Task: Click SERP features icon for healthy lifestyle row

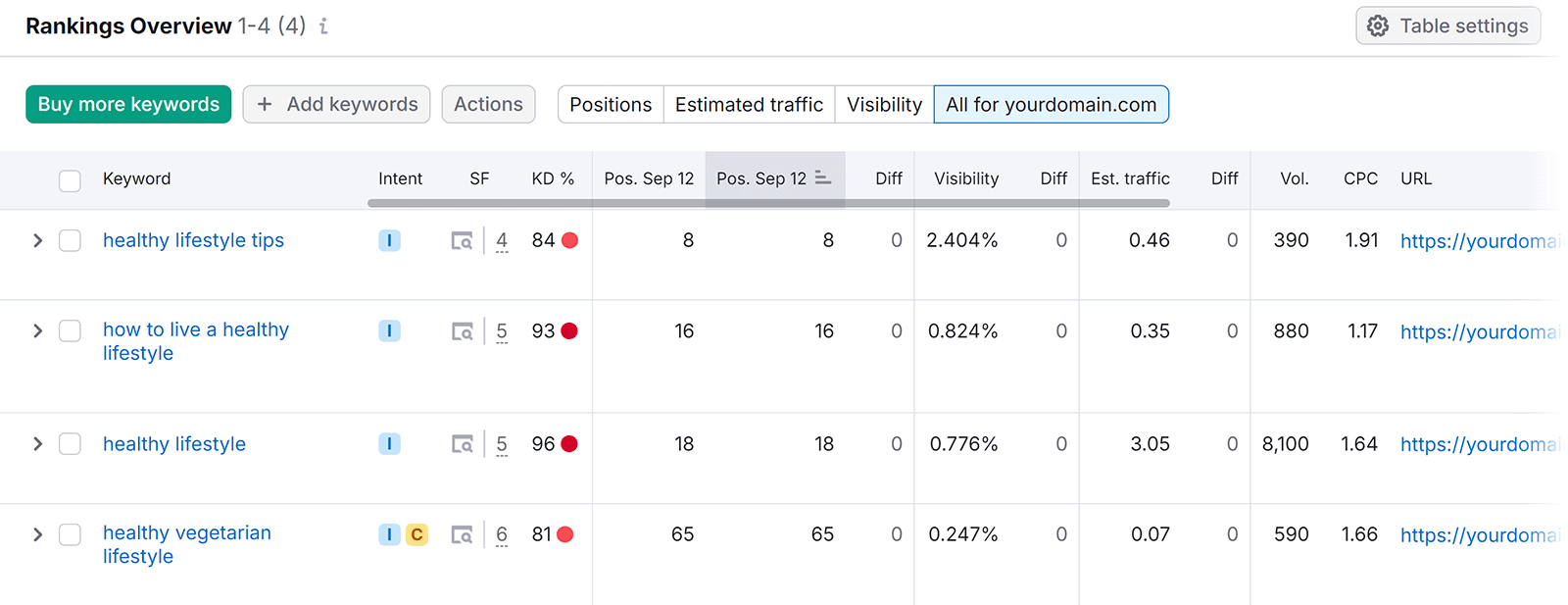Action: point(462,445)
